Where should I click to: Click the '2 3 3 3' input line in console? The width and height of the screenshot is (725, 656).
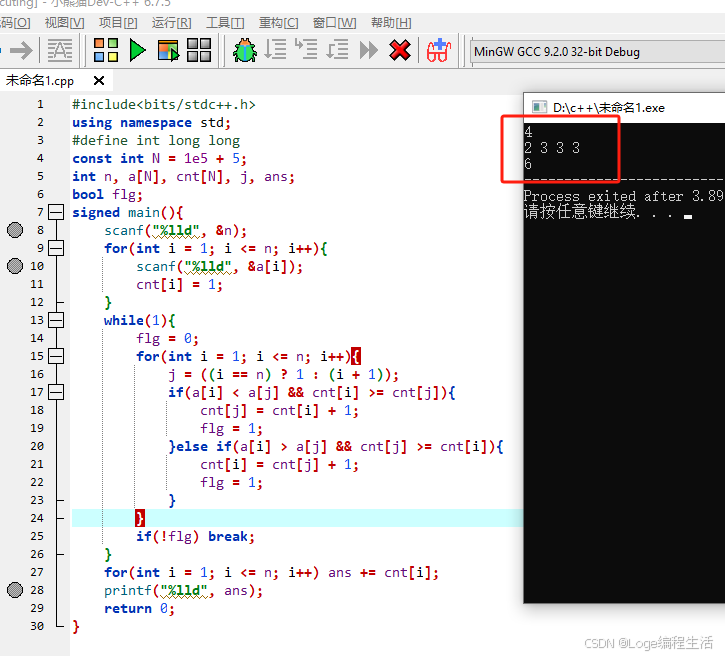tap(552, 148)
